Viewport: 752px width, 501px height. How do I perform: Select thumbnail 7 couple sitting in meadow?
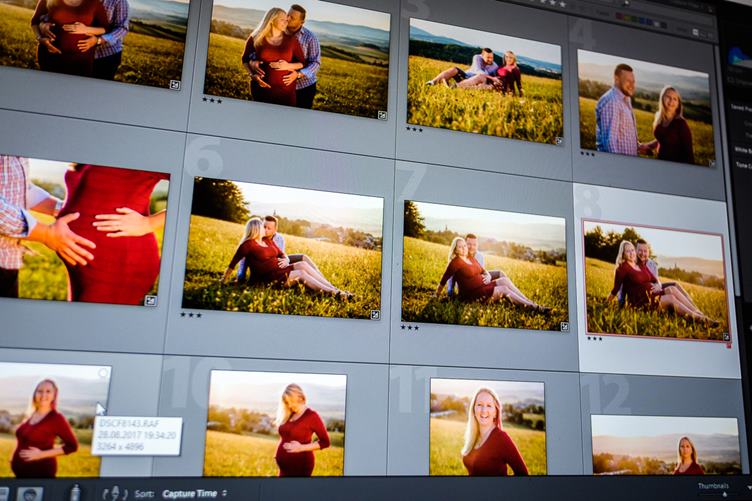tap(484, 266)
